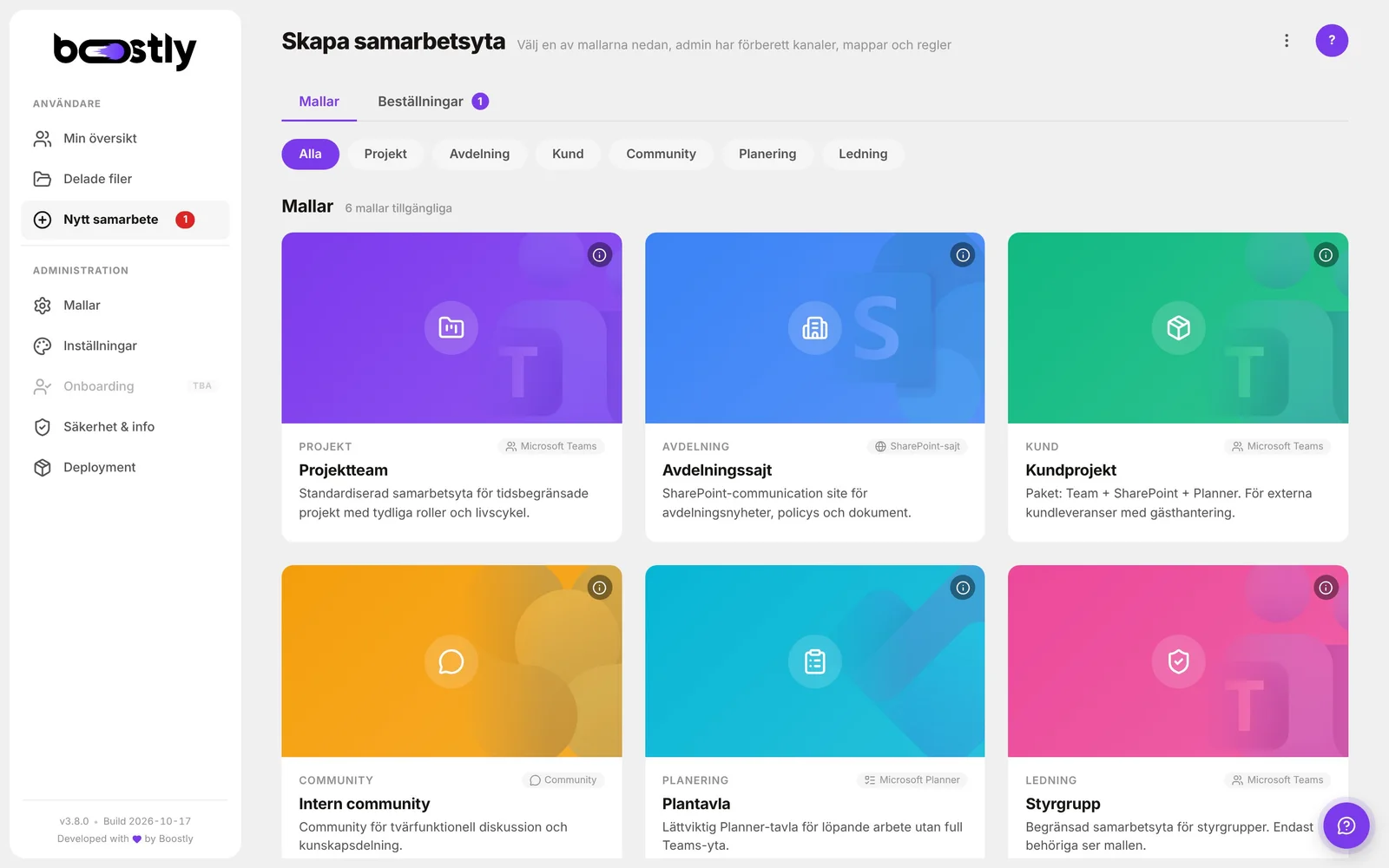Filter templates by Community
Image resolution: width=1389 pixels, height=868 pixels.
click(661, 154)
